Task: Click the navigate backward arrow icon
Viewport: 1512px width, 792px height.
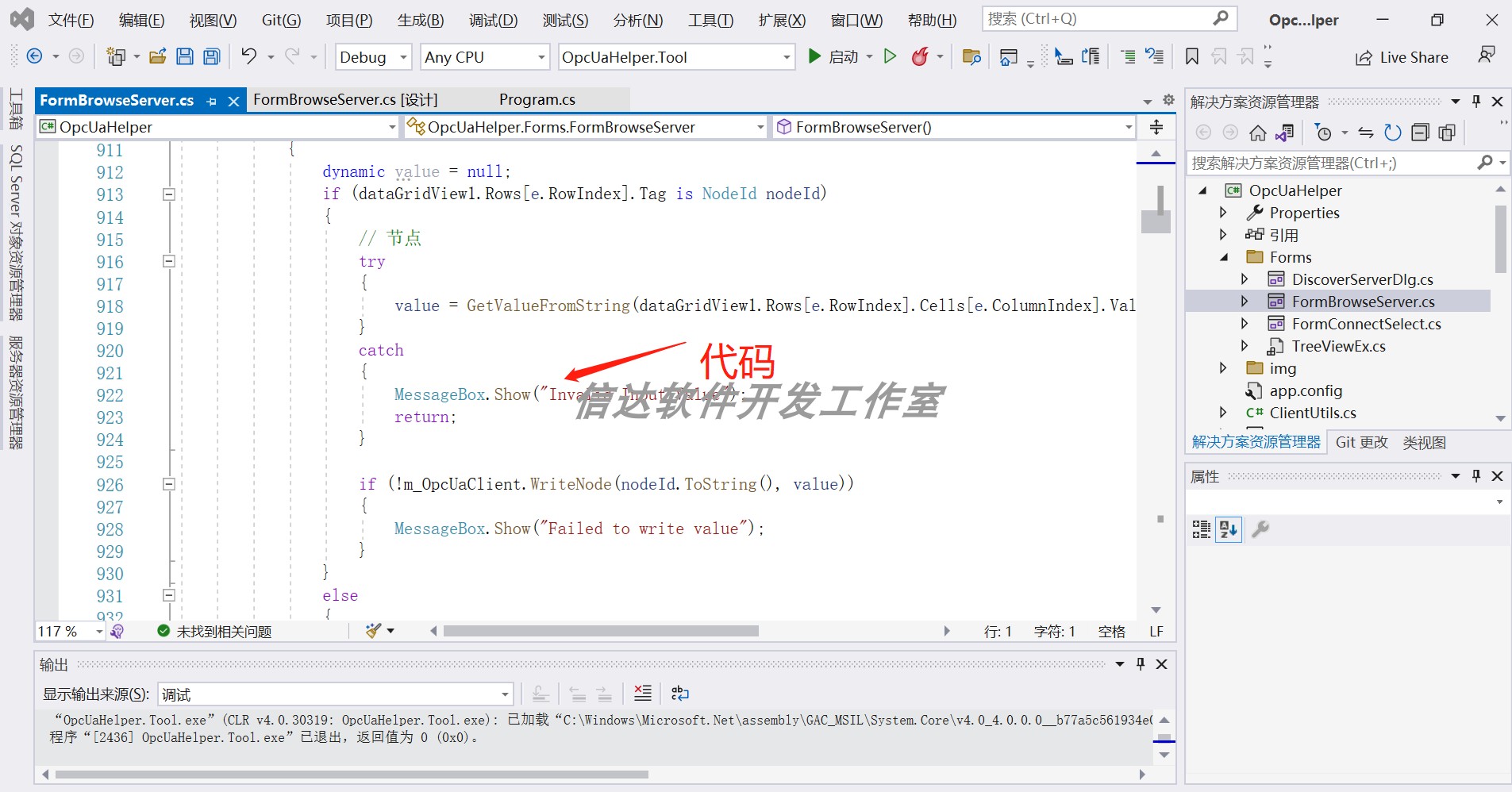Action: (x=34, y=56)
